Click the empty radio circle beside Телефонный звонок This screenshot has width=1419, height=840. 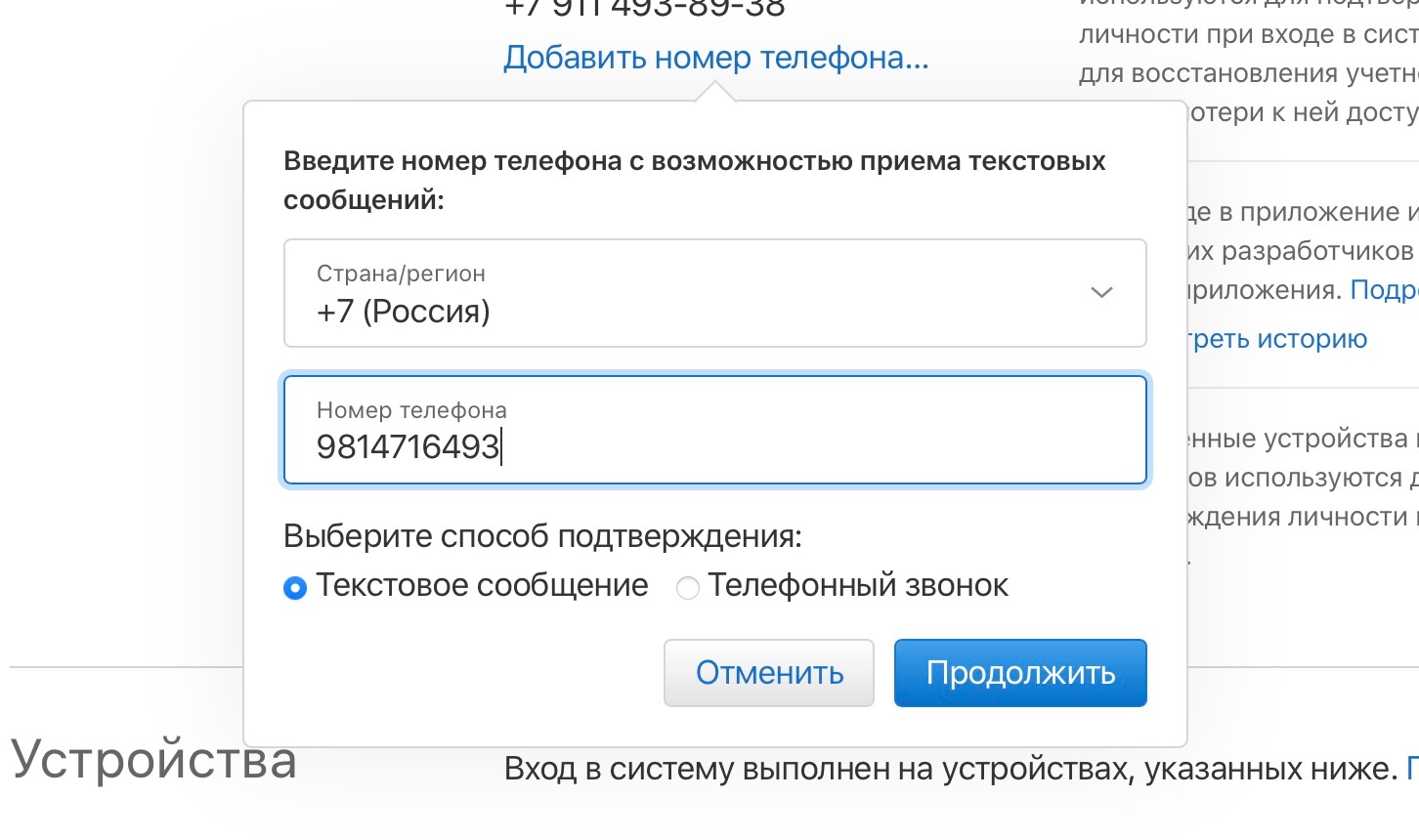click(687, 587)
